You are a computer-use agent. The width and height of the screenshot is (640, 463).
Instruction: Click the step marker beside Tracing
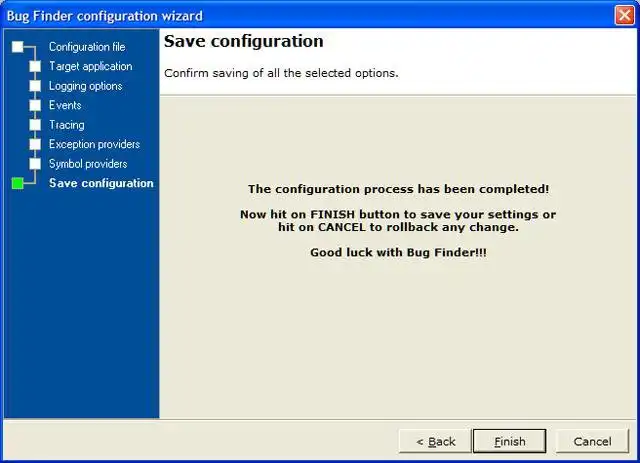(36, 125)
